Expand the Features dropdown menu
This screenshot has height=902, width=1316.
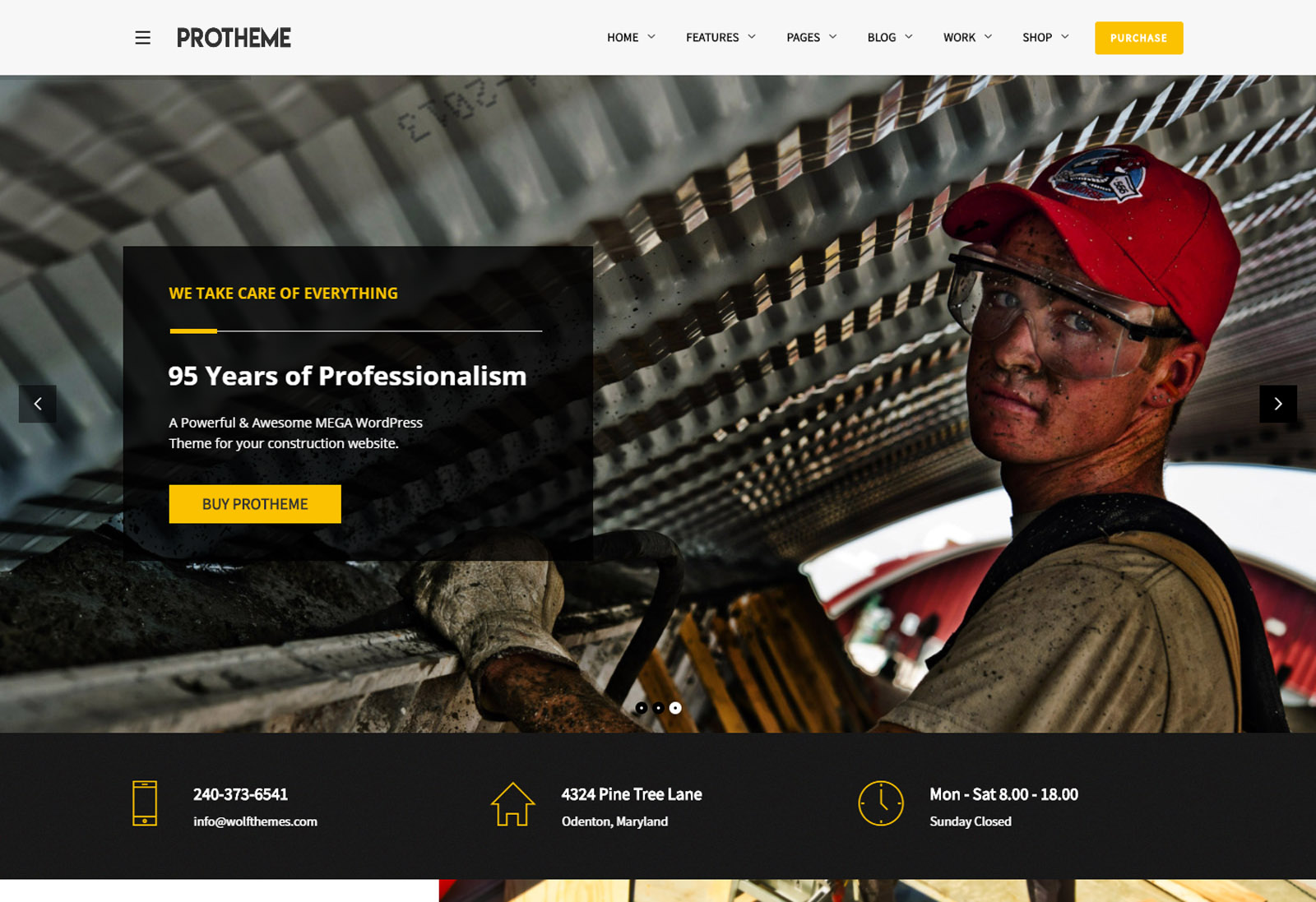pyautogui.click(x=721, y=38)
